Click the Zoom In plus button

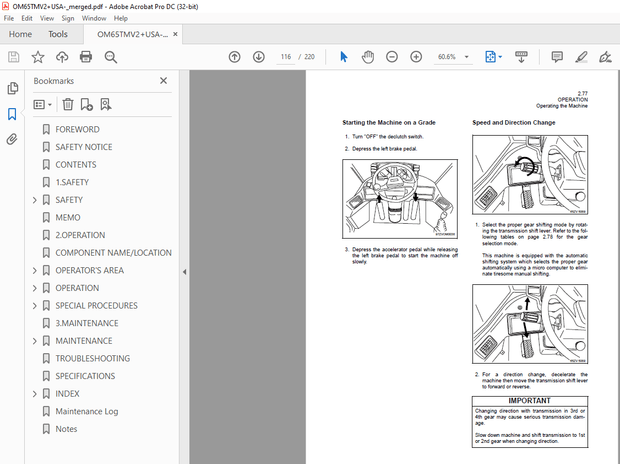tap(417, 57)
